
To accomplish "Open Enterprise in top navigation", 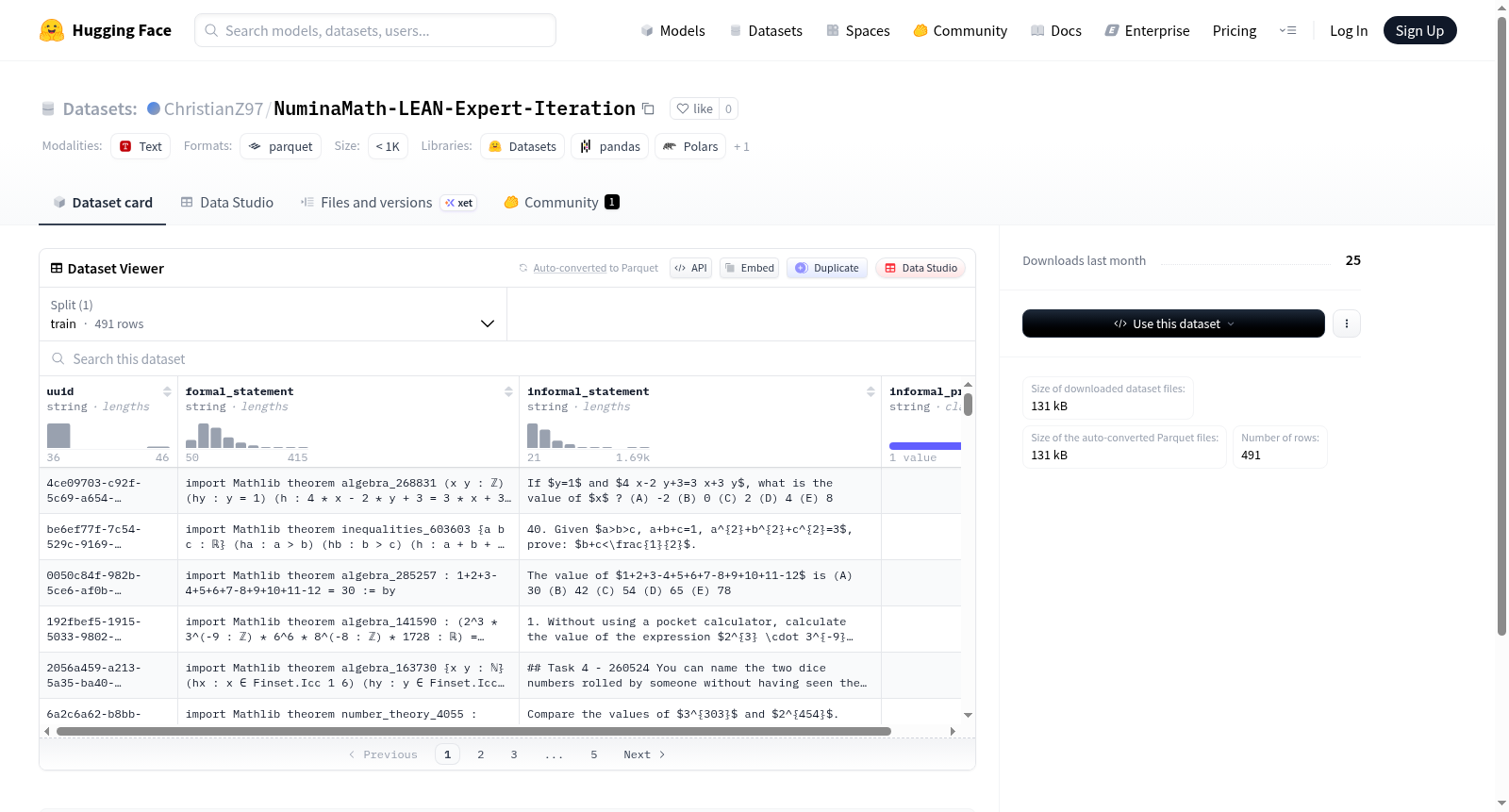I will (1147, 30).
